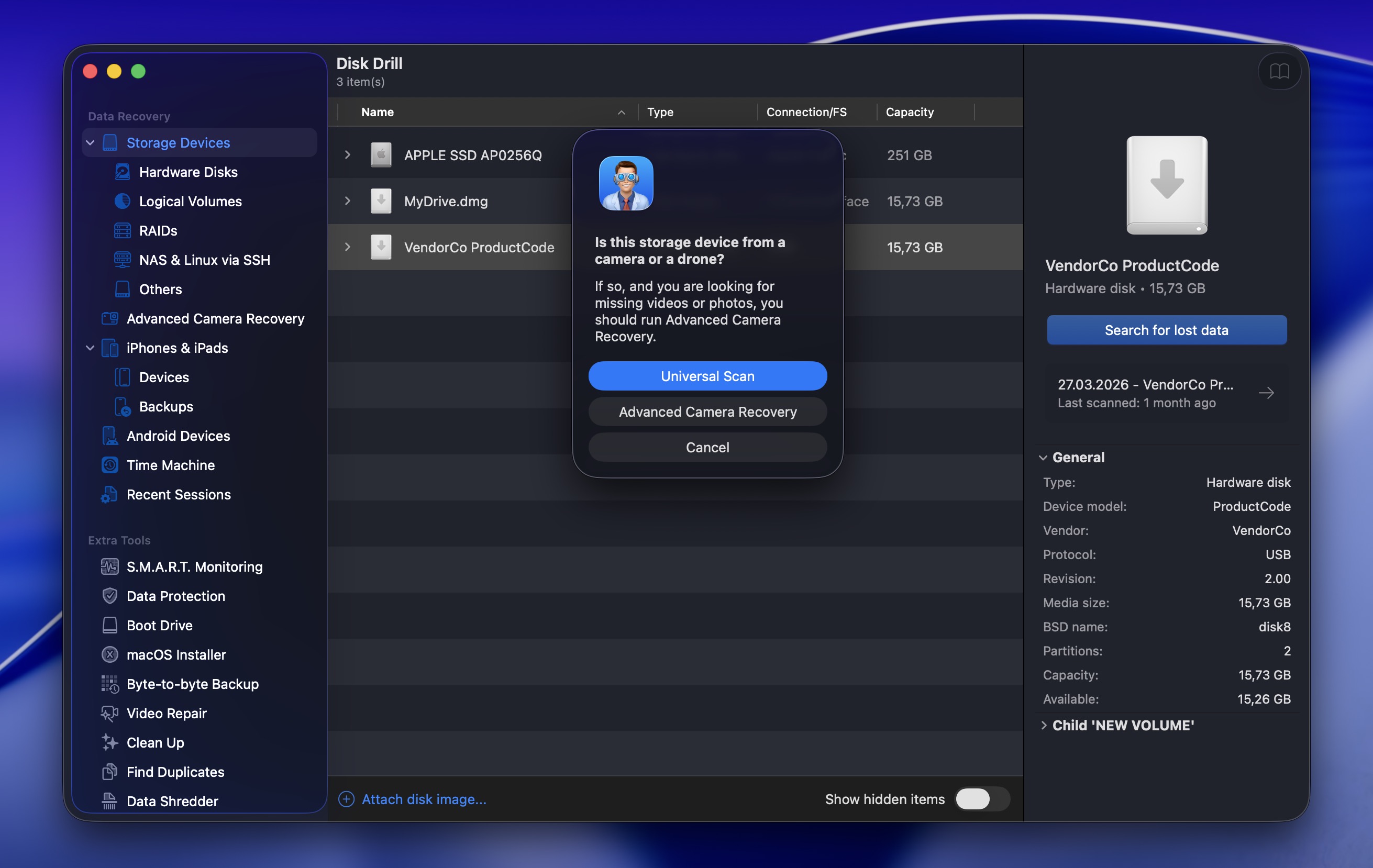Toggle the Show hidden items switch
This screenshot has width=1373, height=868.
(x=982, y=799)
